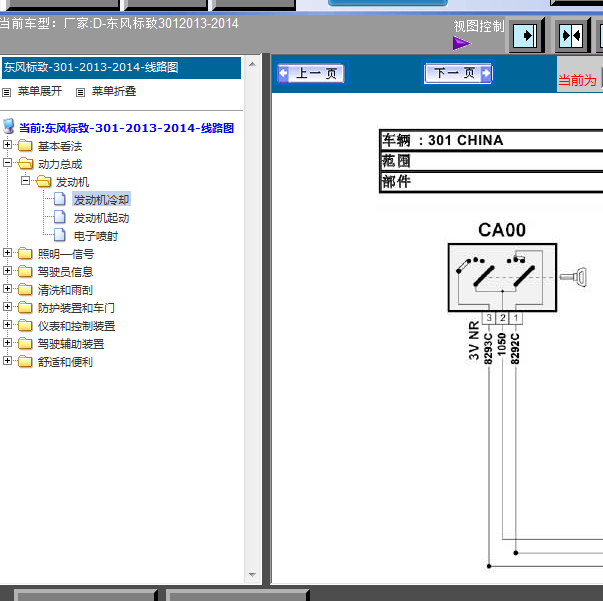The image size is (603, 601).
Task: Click the CA00 ignition switch component
Action: 502,277
